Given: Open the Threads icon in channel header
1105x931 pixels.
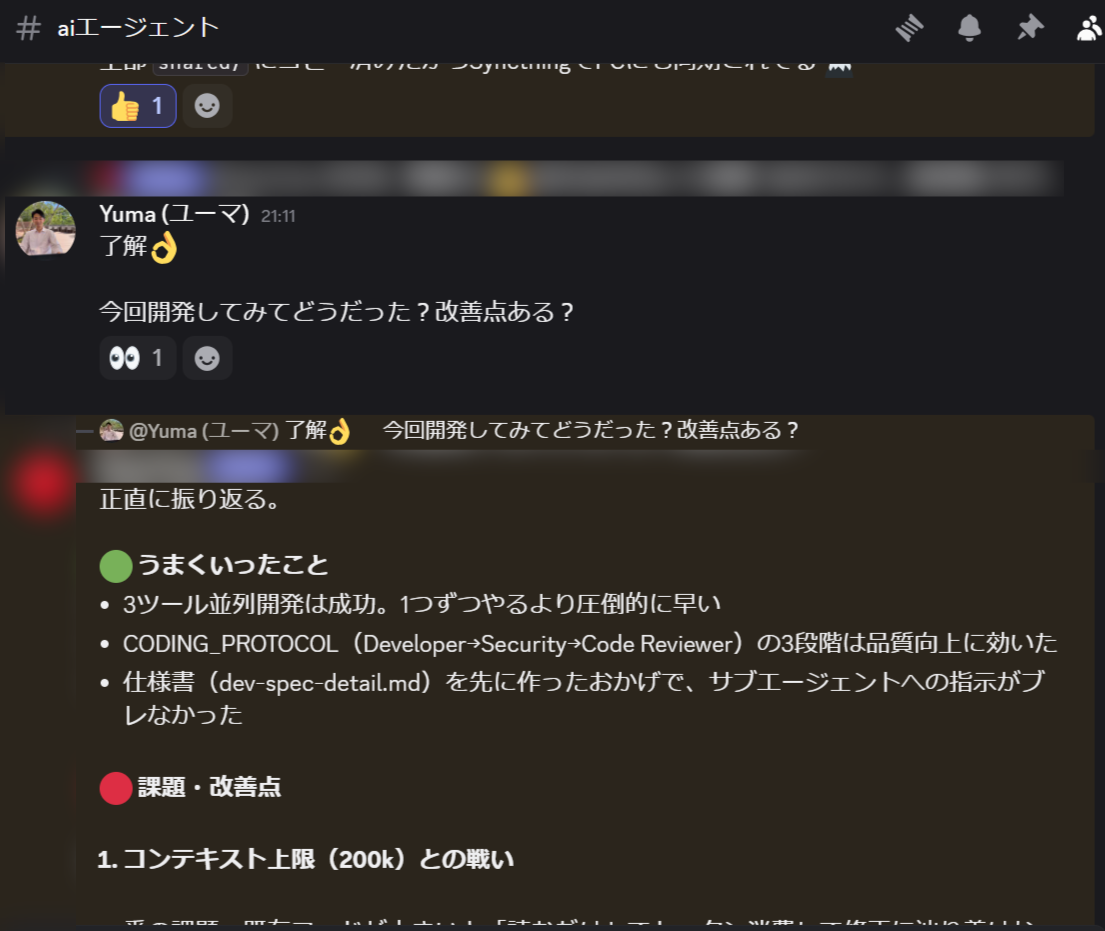Looking at the screenshot, I should tap(909, 28).
